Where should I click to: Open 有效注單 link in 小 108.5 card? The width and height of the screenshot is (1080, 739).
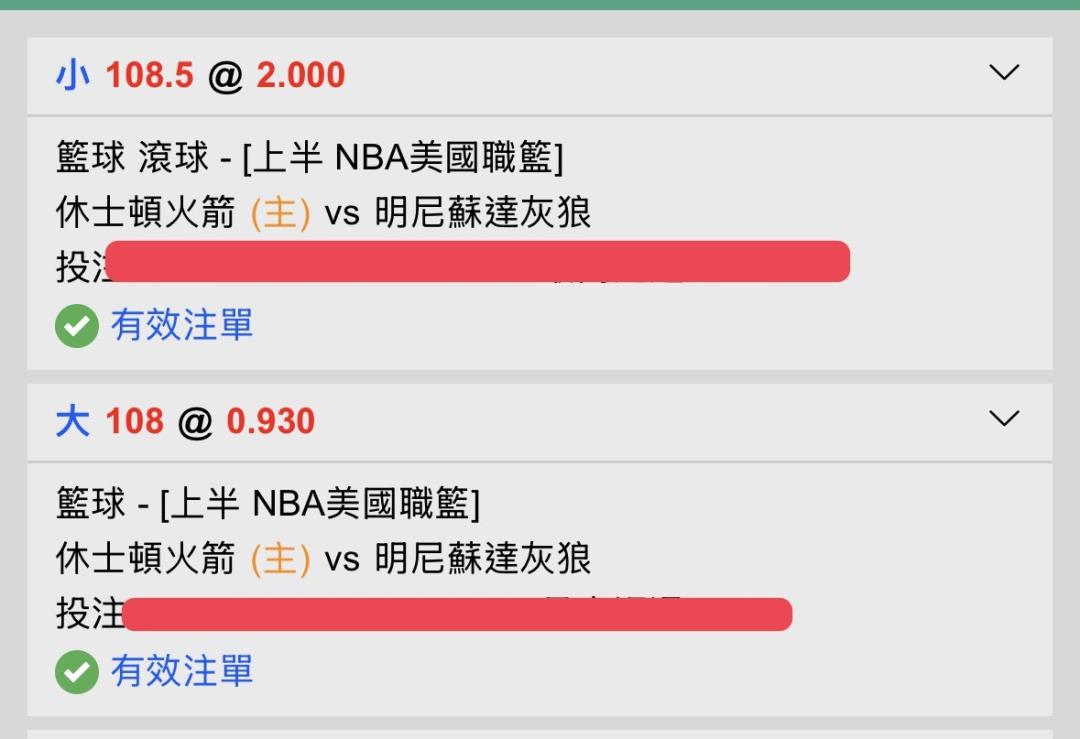[x=182, y=325]
